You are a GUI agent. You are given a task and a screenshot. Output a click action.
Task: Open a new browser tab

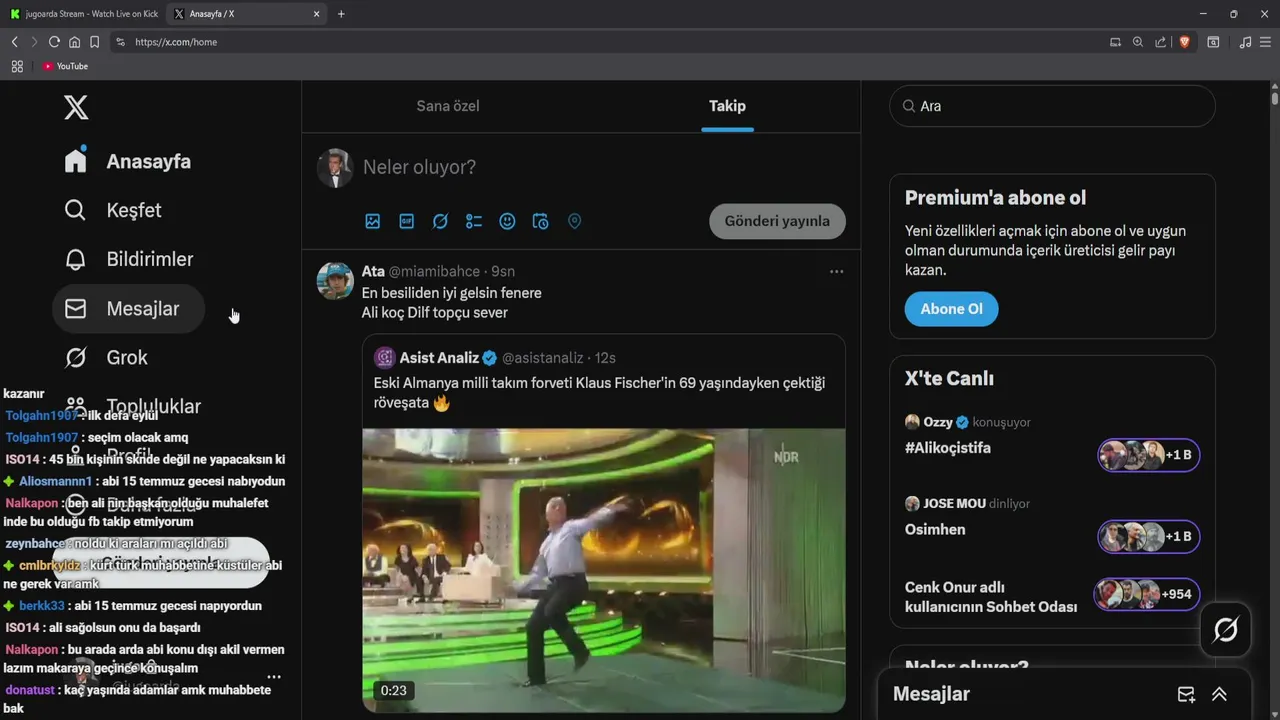coord(341,14)
